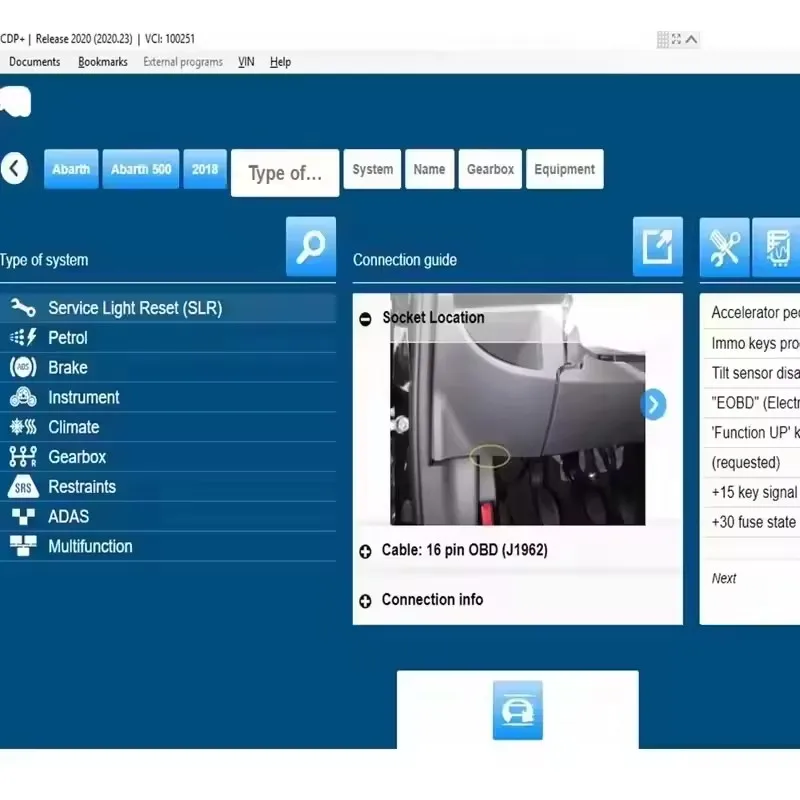Click the 2018 year breadcrumb button
Image resolution: width=800 pixels, height=800 pixels.
pos(205,169)
